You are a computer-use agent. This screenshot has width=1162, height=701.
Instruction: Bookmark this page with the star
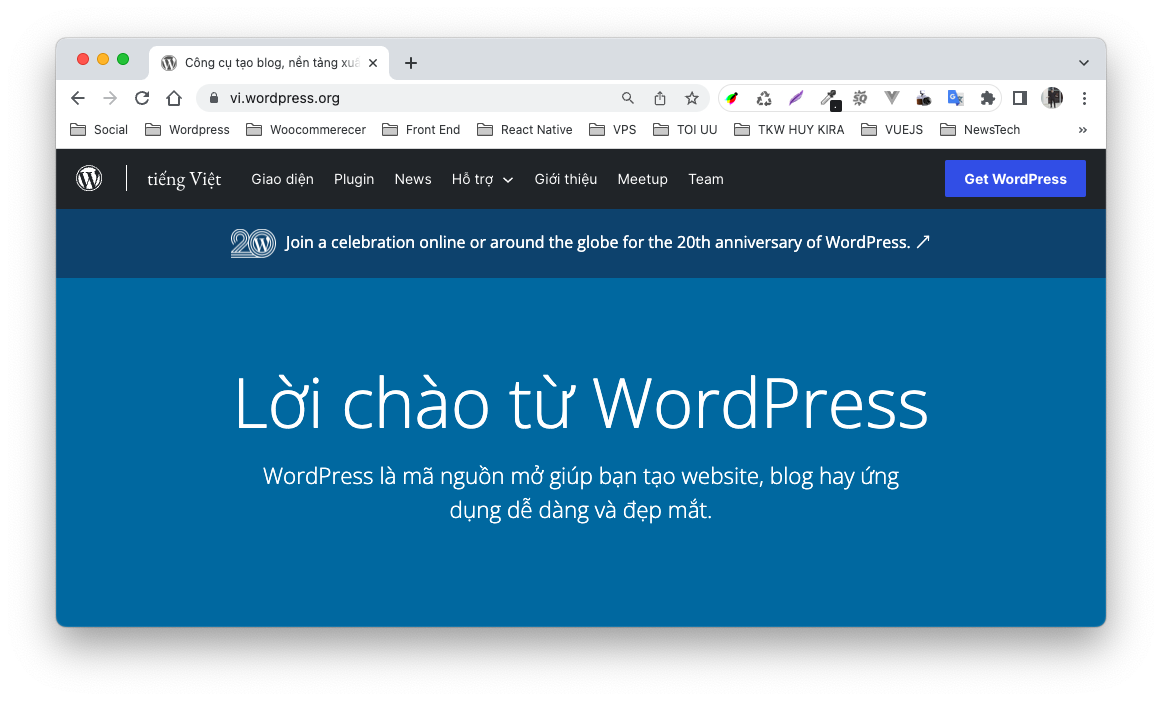click(691, 97)
